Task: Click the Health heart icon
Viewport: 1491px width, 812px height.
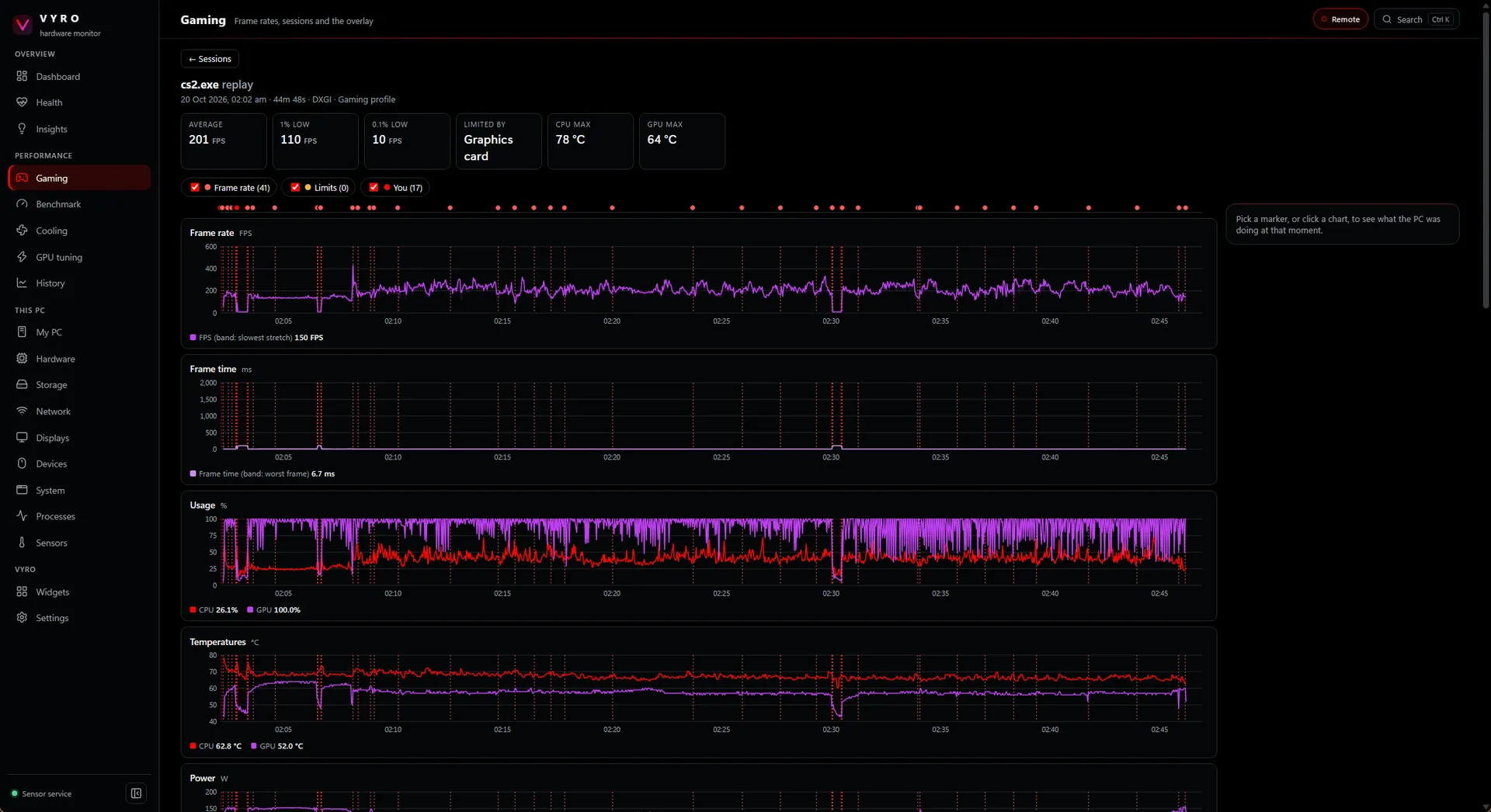Action: click(22, 102)
